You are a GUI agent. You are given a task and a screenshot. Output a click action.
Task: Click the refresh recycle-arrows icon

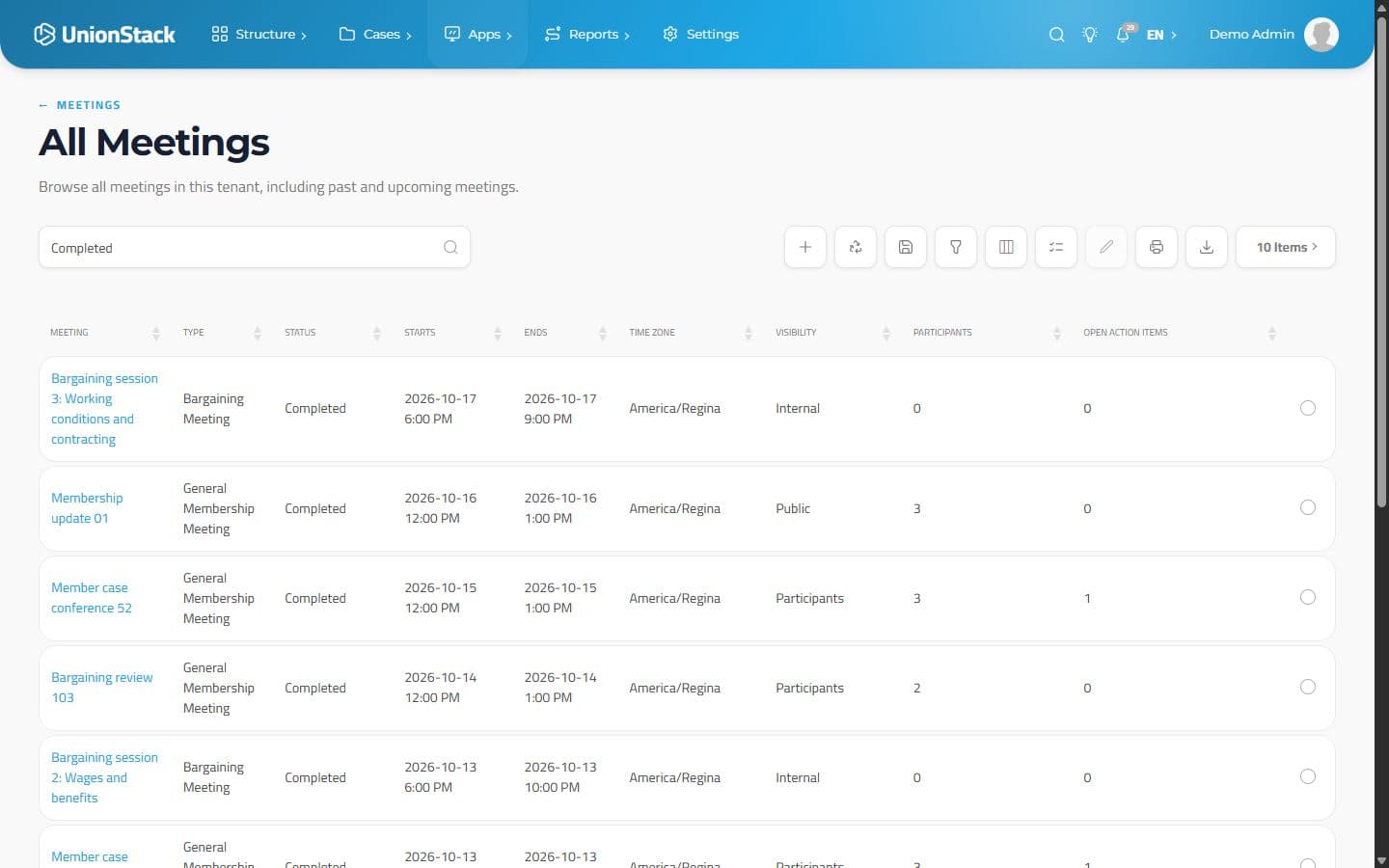tap(856, 247)
